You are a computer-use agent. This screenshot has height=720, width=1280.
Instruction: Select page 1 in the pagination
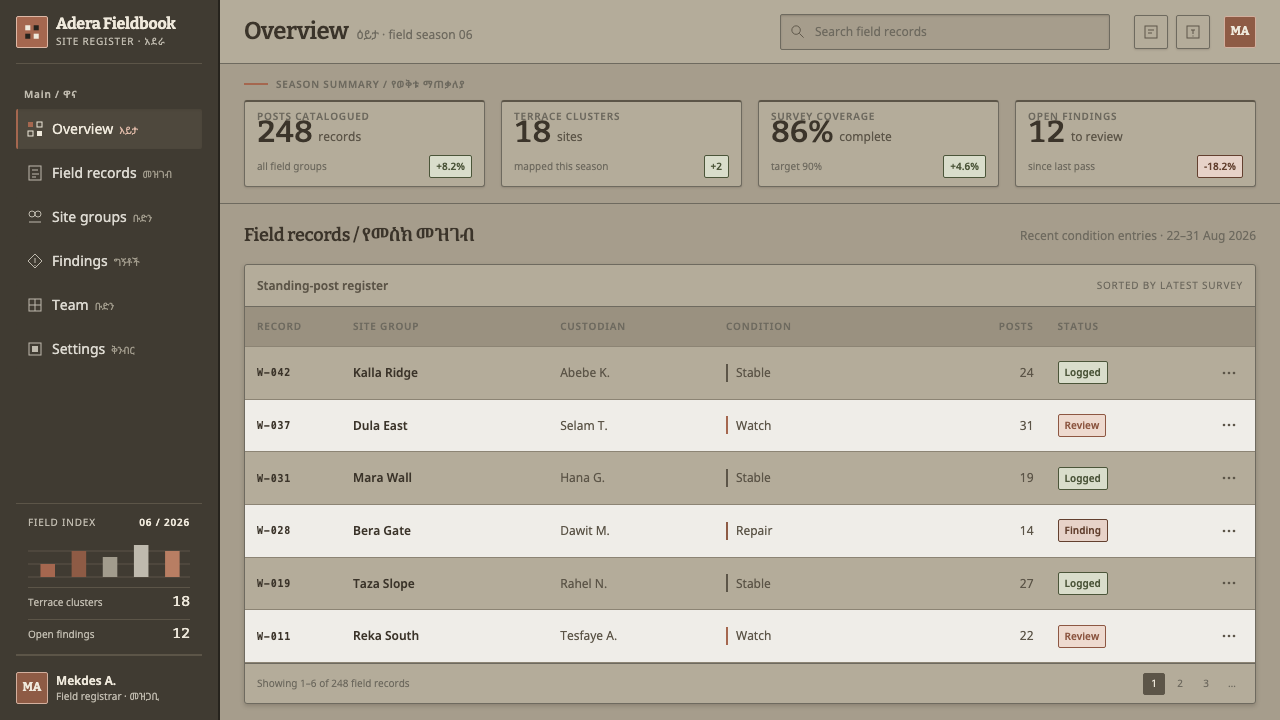tap(1154, 684)
